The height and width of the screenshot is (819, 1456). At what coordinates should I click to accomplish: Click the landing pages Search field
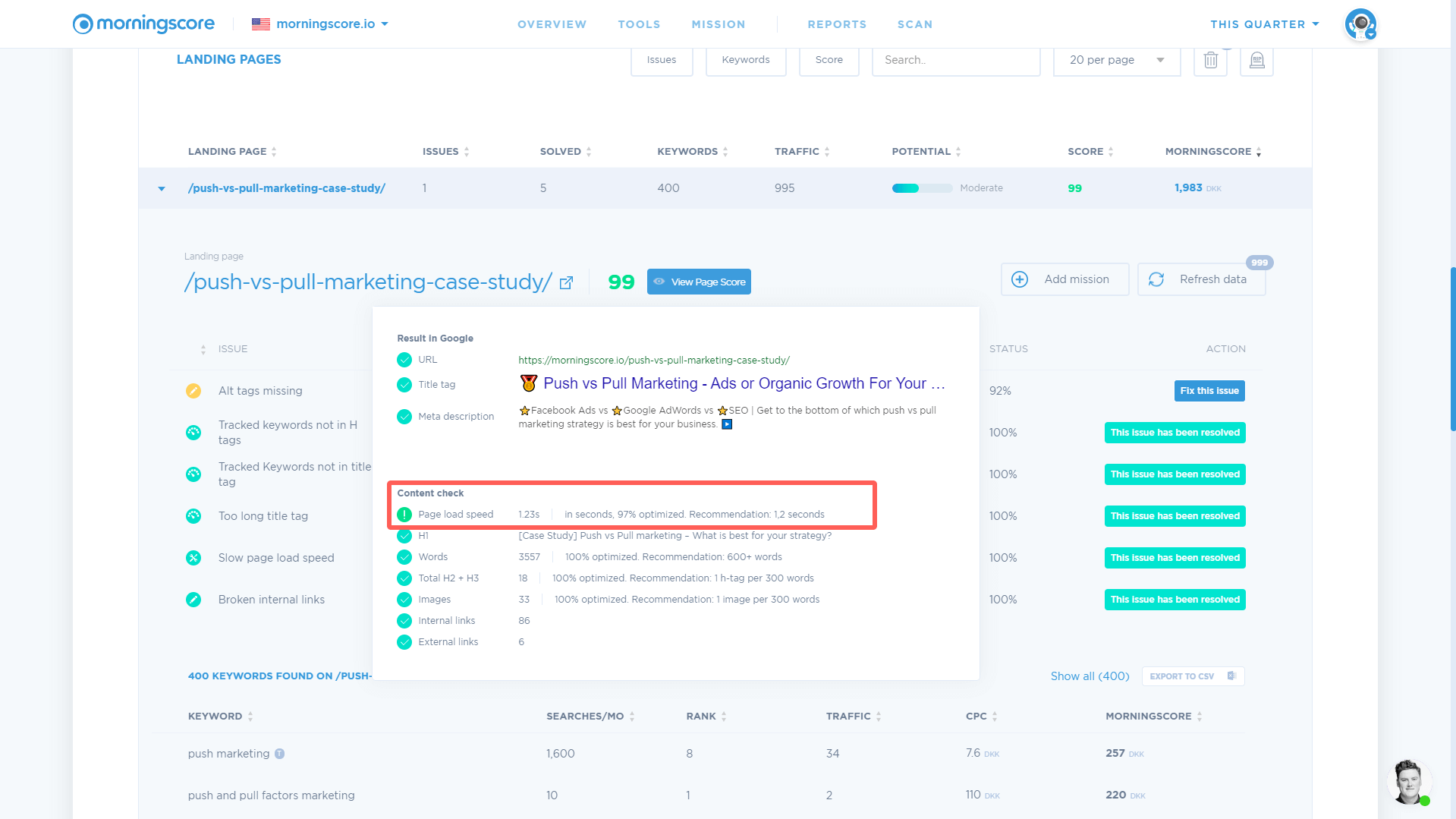955,60
